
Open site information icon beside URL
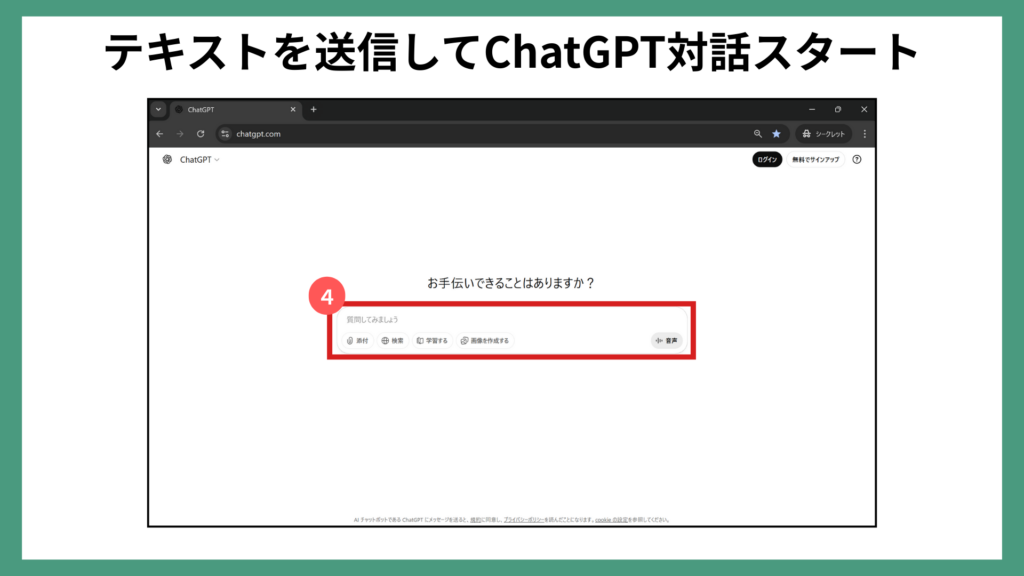tap(225, 134)
